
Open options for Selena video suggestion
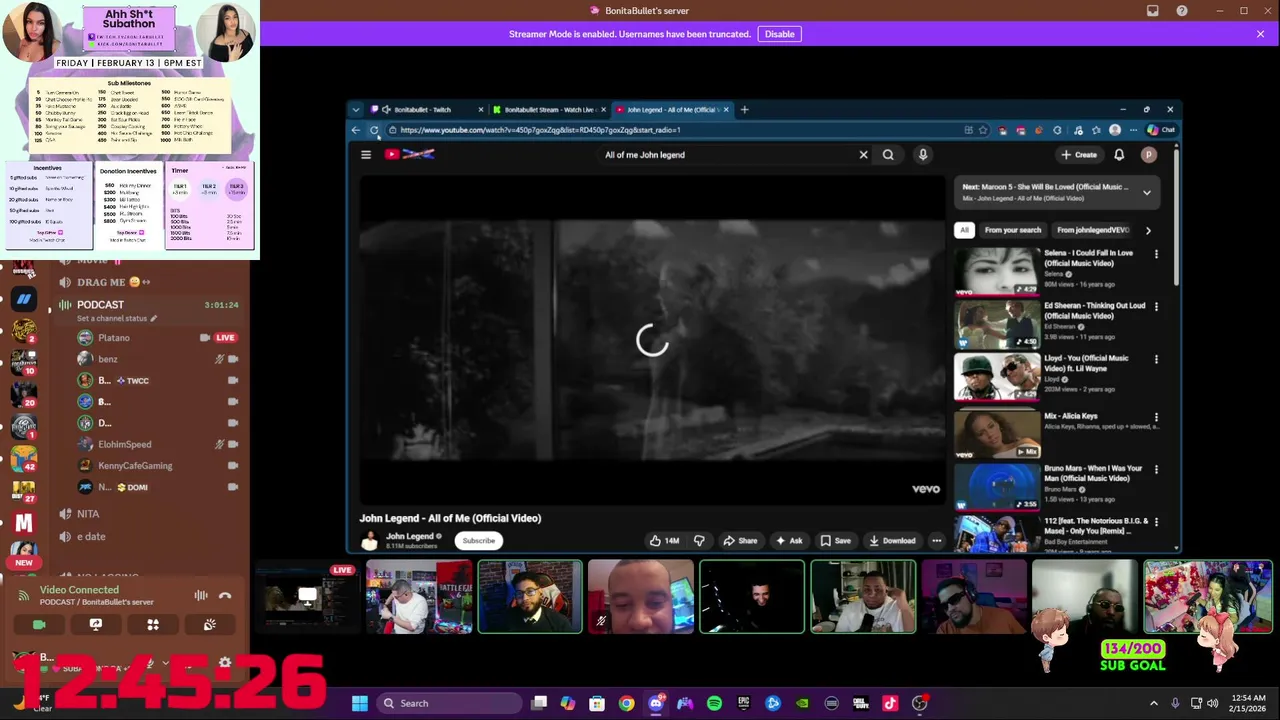[1157, 254]
